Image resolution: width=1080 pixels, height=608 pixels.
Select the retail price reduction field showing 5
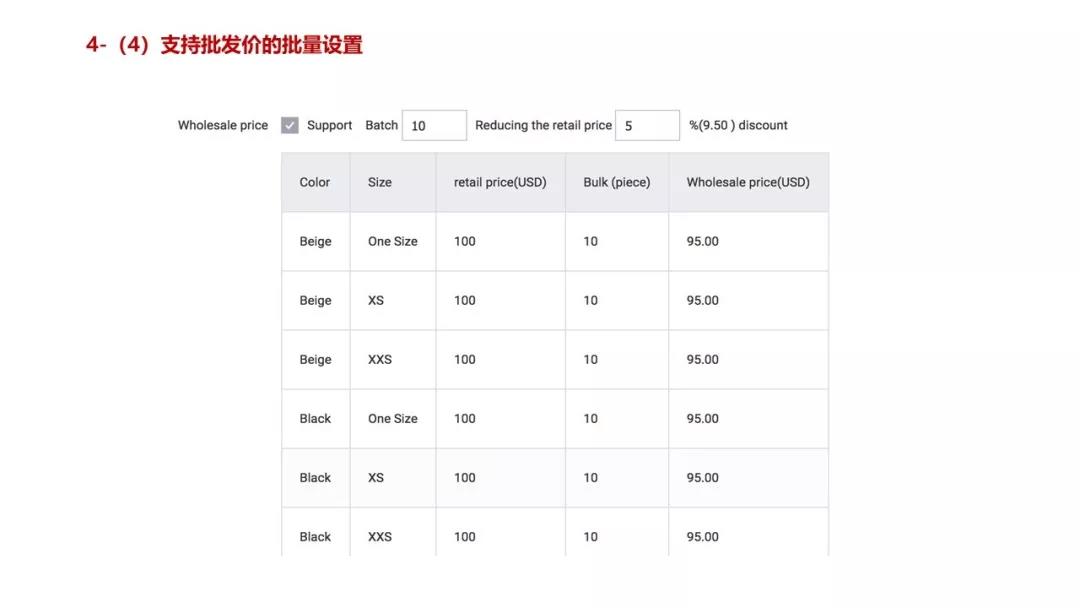pos(646,124)
